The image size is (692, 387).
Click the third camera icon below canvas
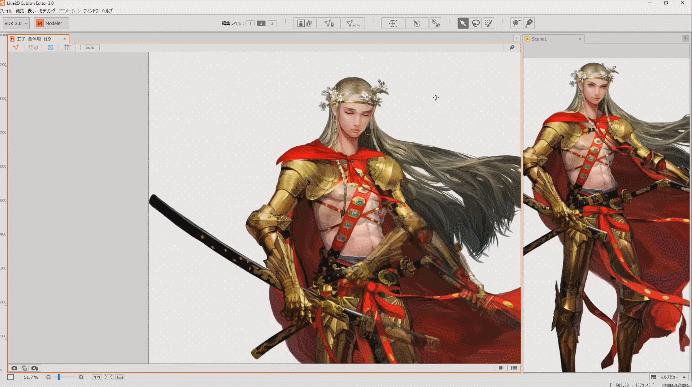click(x=35, y=368)
